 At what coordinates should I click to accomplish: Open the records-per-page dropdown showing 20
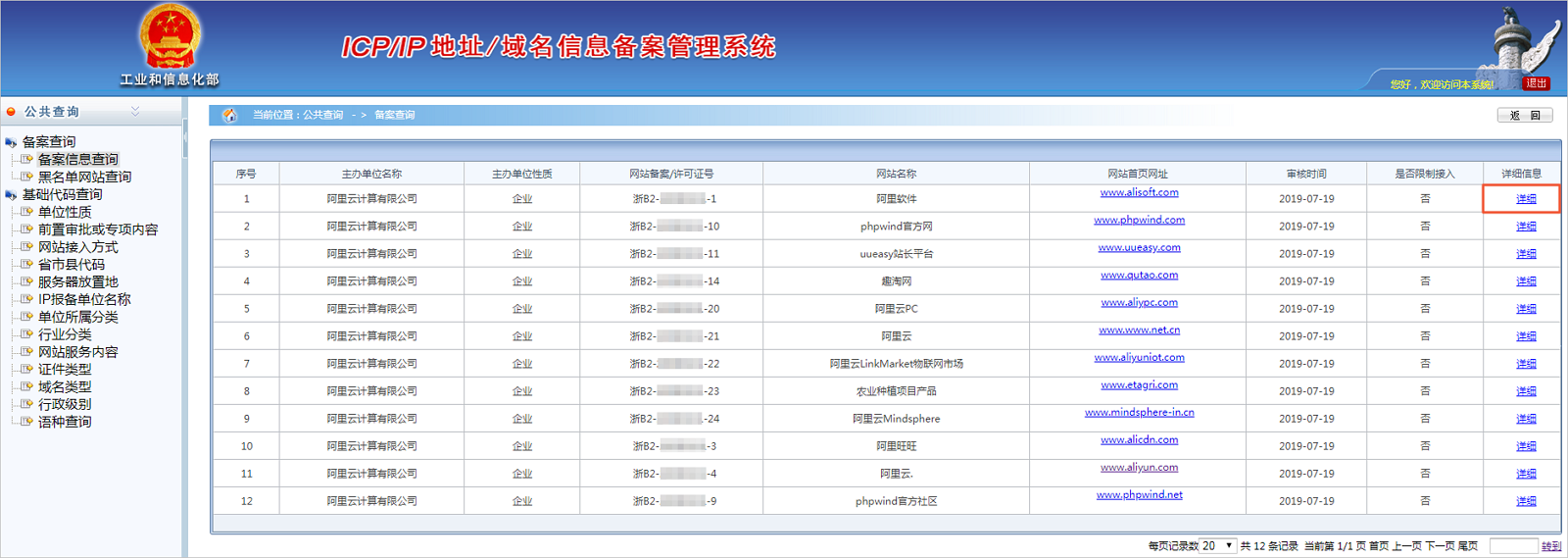coord(1218,546)
